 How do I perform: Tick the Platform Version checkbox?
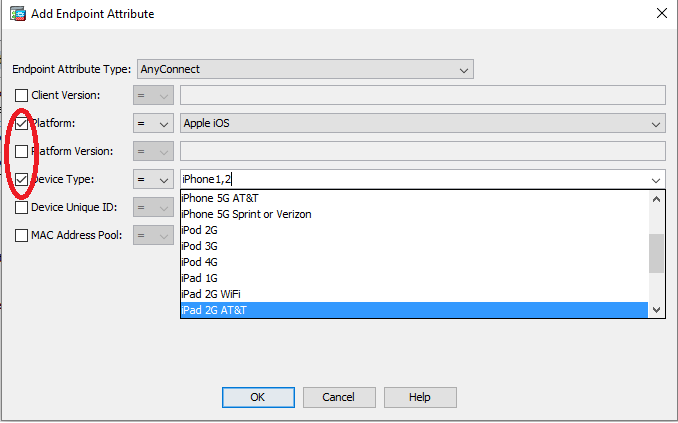coord(21,151)
